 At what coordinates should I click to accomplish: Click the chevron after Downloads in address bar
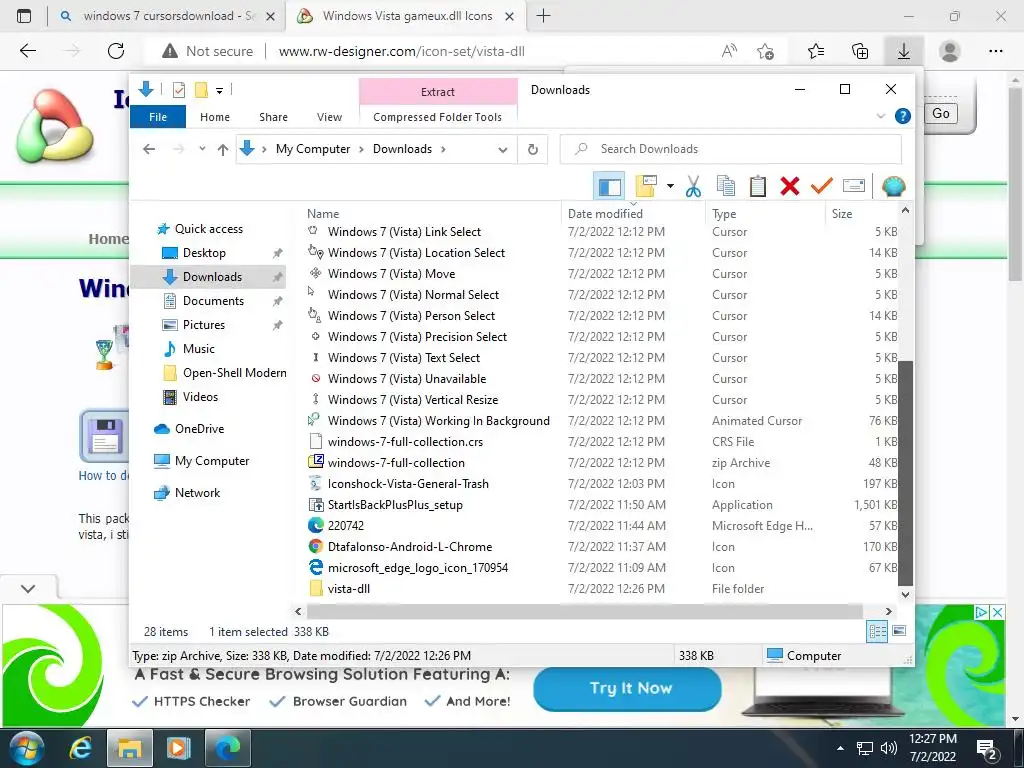pyautogui.click(x=443, y=150)
